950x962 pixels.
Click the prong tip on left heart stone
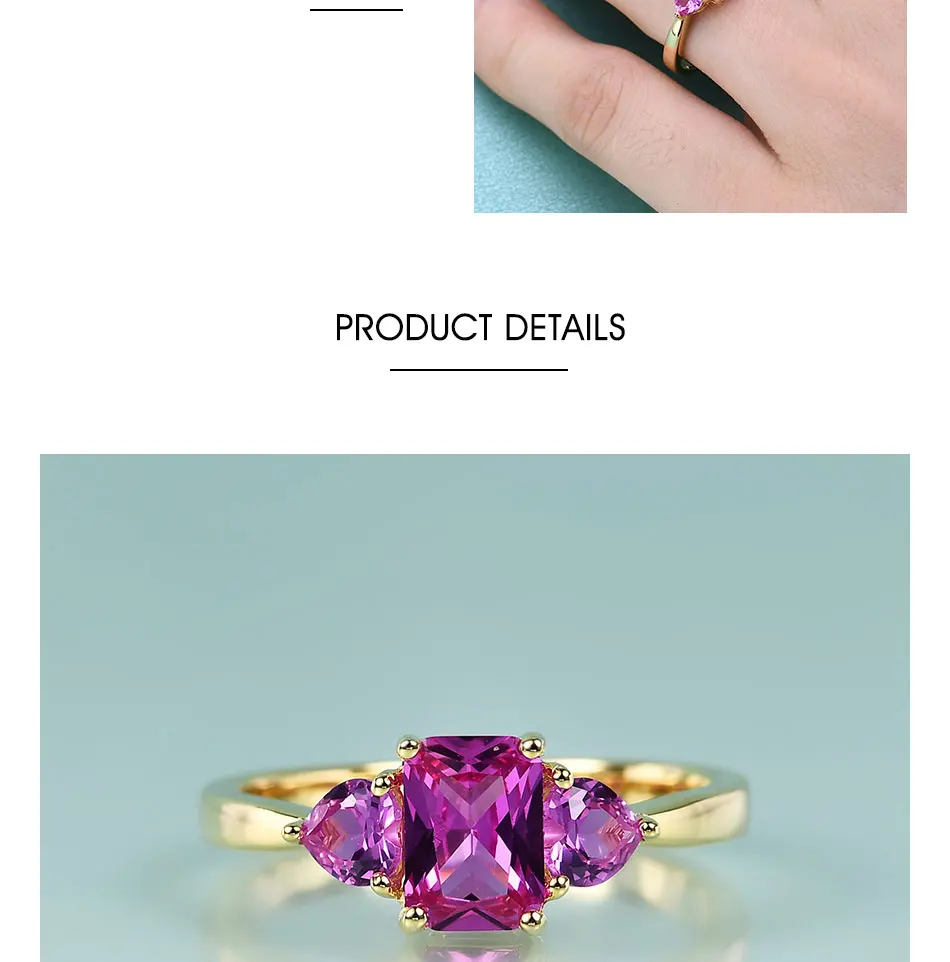coord(293,832)
